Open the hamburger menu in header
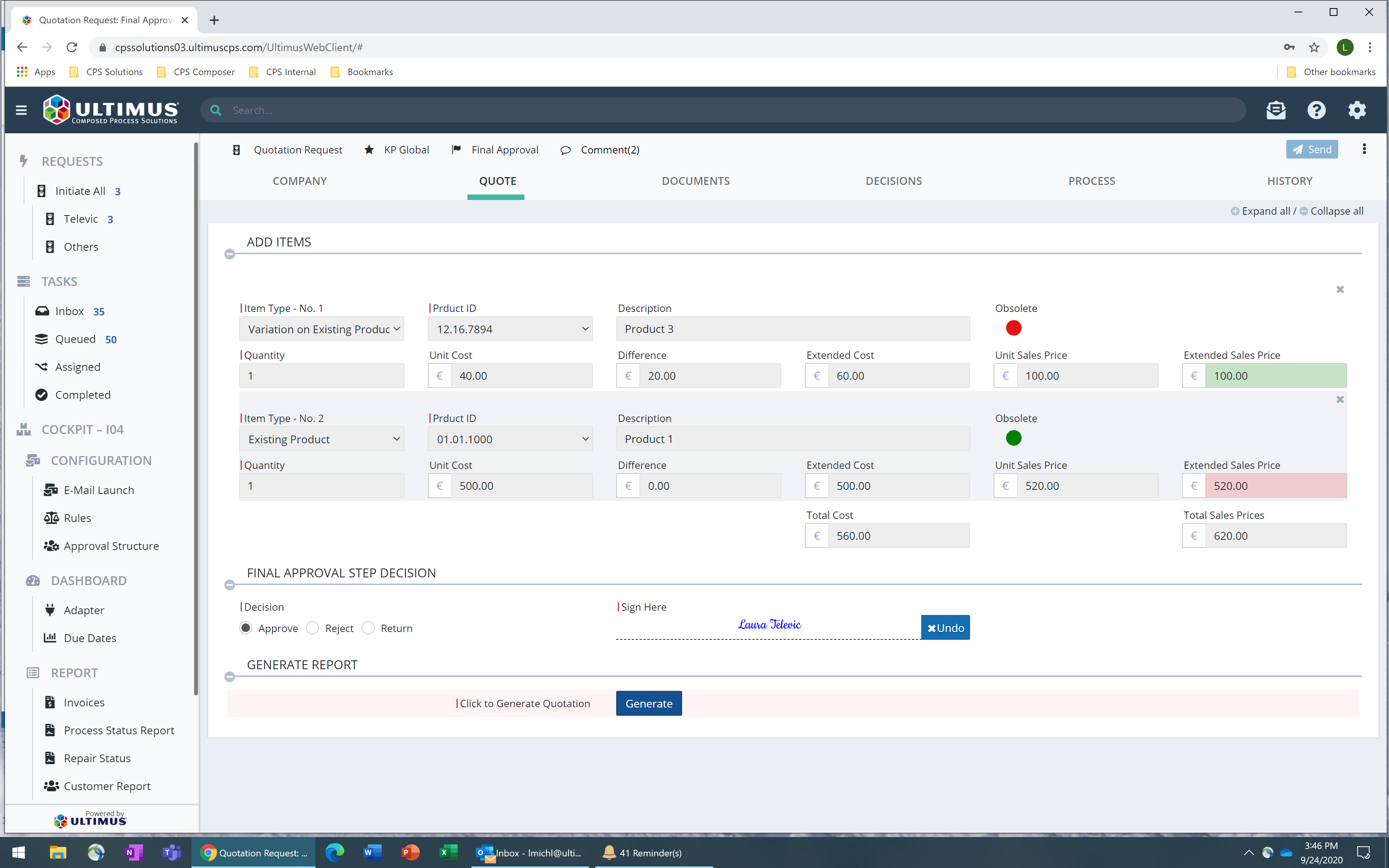The height and width of the screenshot is (868, 1389). click(21, 110)
